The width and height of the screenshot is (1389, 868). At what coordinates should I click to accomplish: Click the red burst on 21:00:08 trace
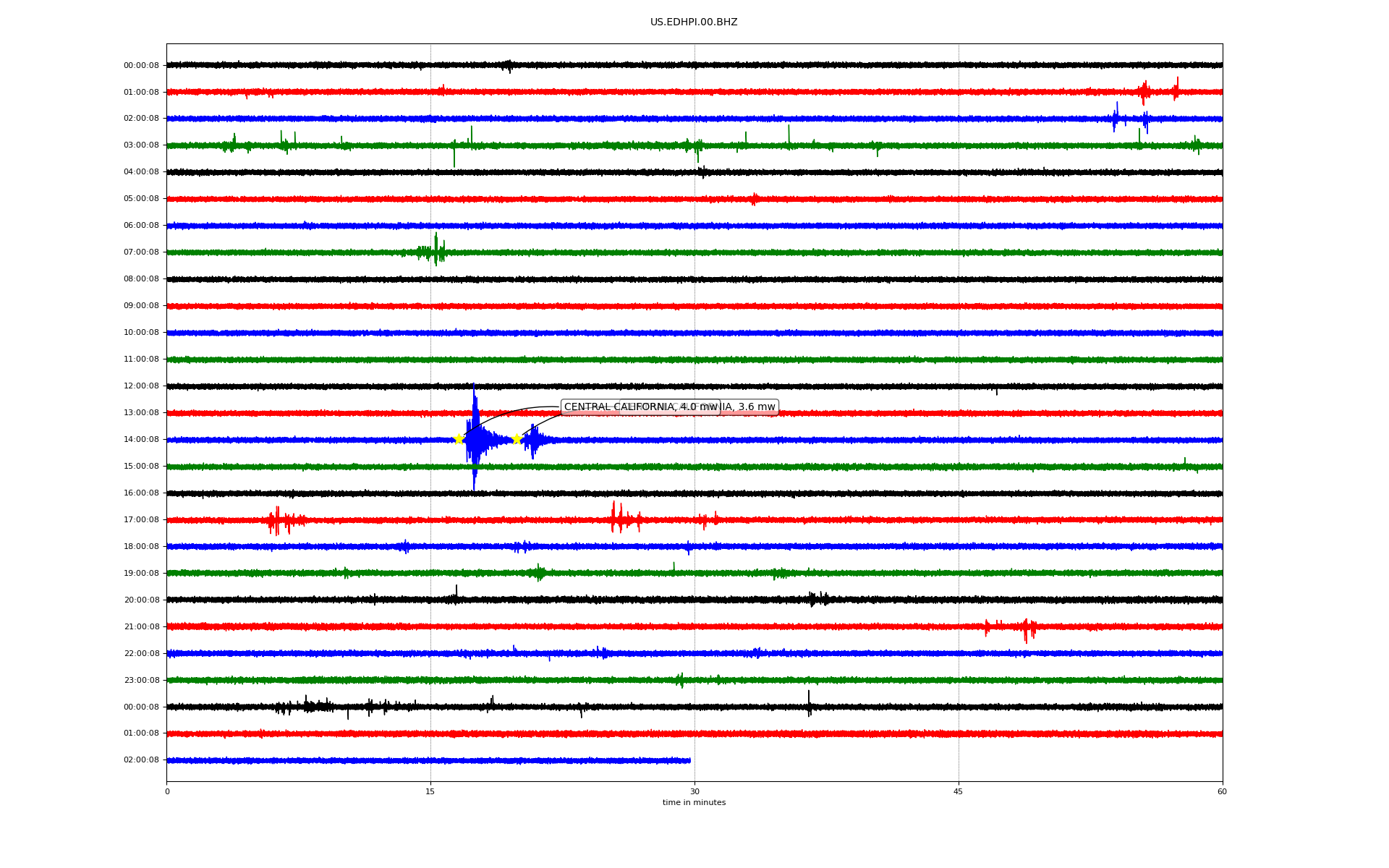pos(1026,627)
